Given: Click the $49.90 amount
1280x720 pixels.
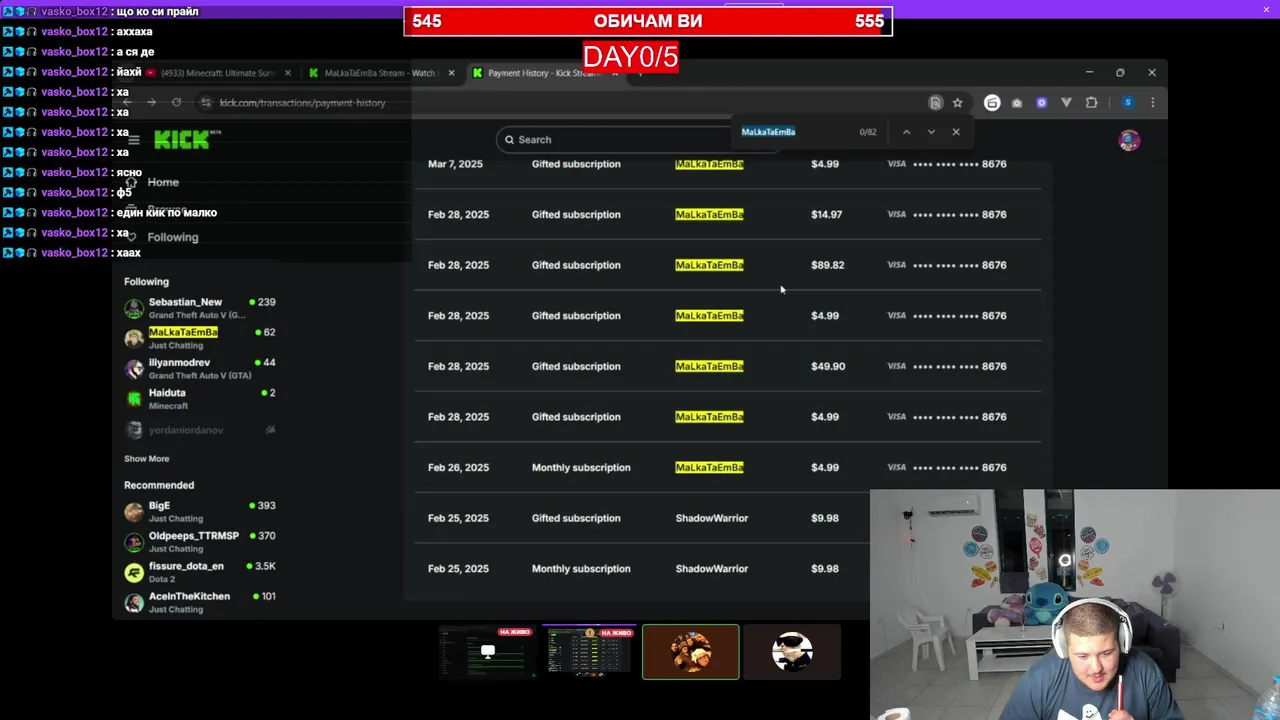Looking at the screenshot, I should [828, 366].
